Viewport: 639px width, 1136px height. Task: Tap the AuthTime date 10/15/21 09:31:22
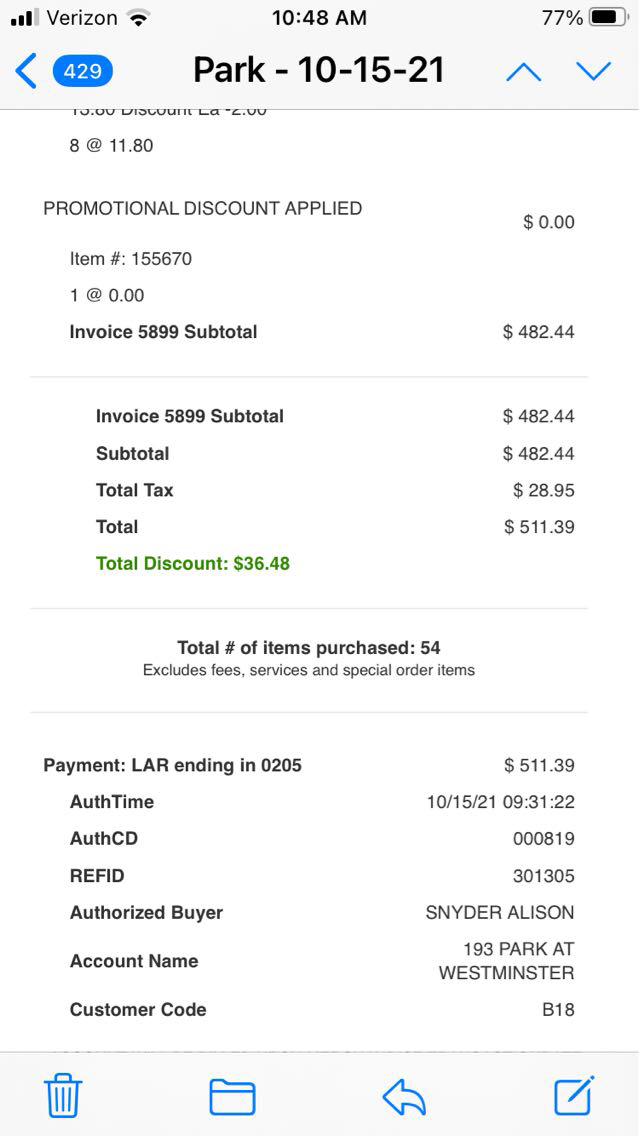500,802
